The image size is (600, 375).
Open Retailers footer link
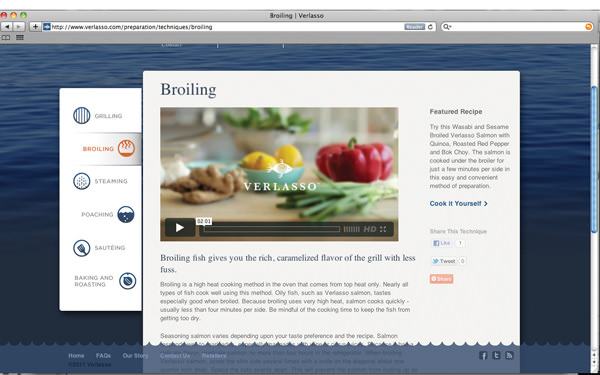pos(214,355)
